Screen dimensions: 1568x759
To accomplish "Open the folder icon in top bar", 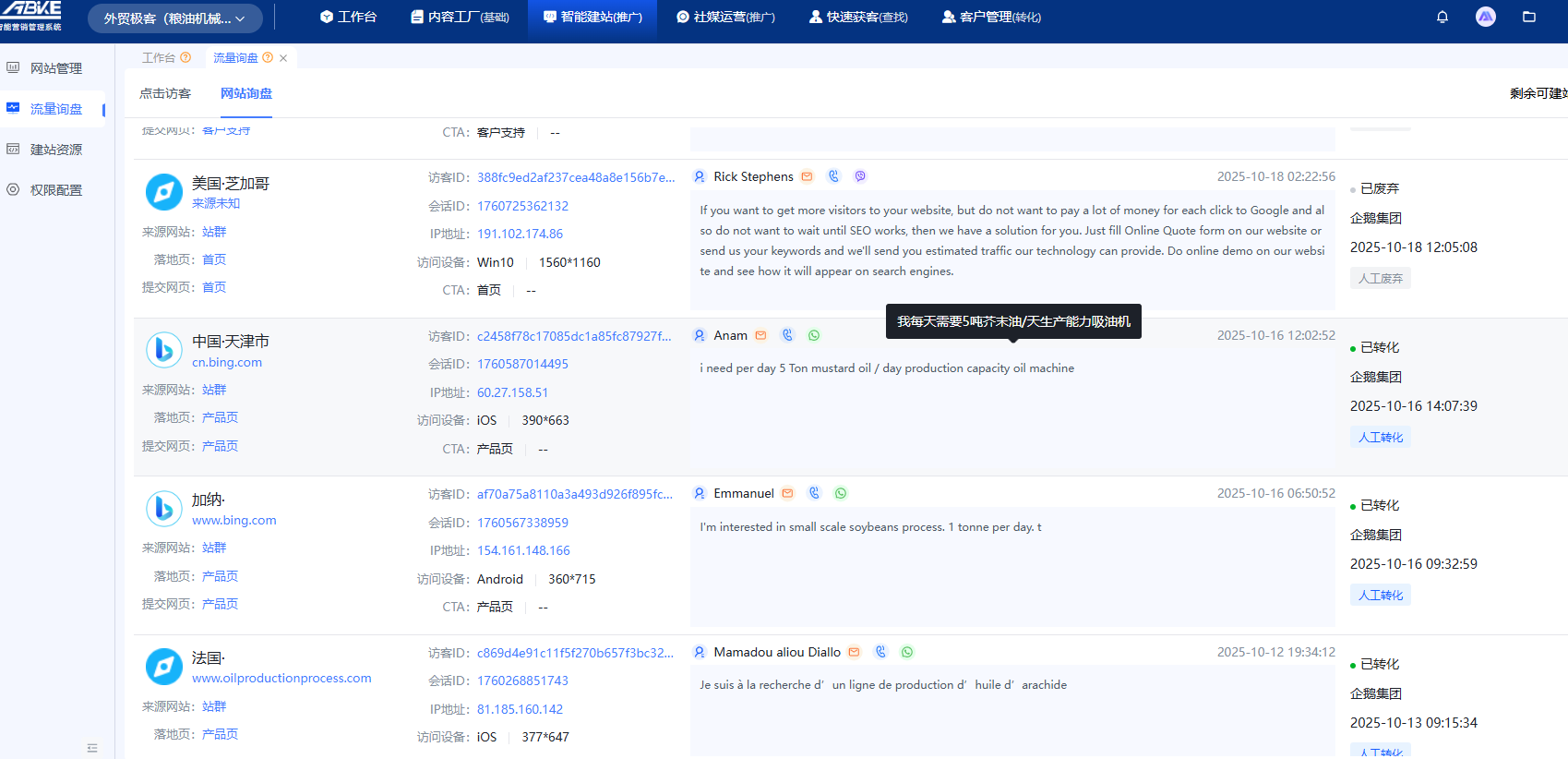I will (x=1529, y=17).
